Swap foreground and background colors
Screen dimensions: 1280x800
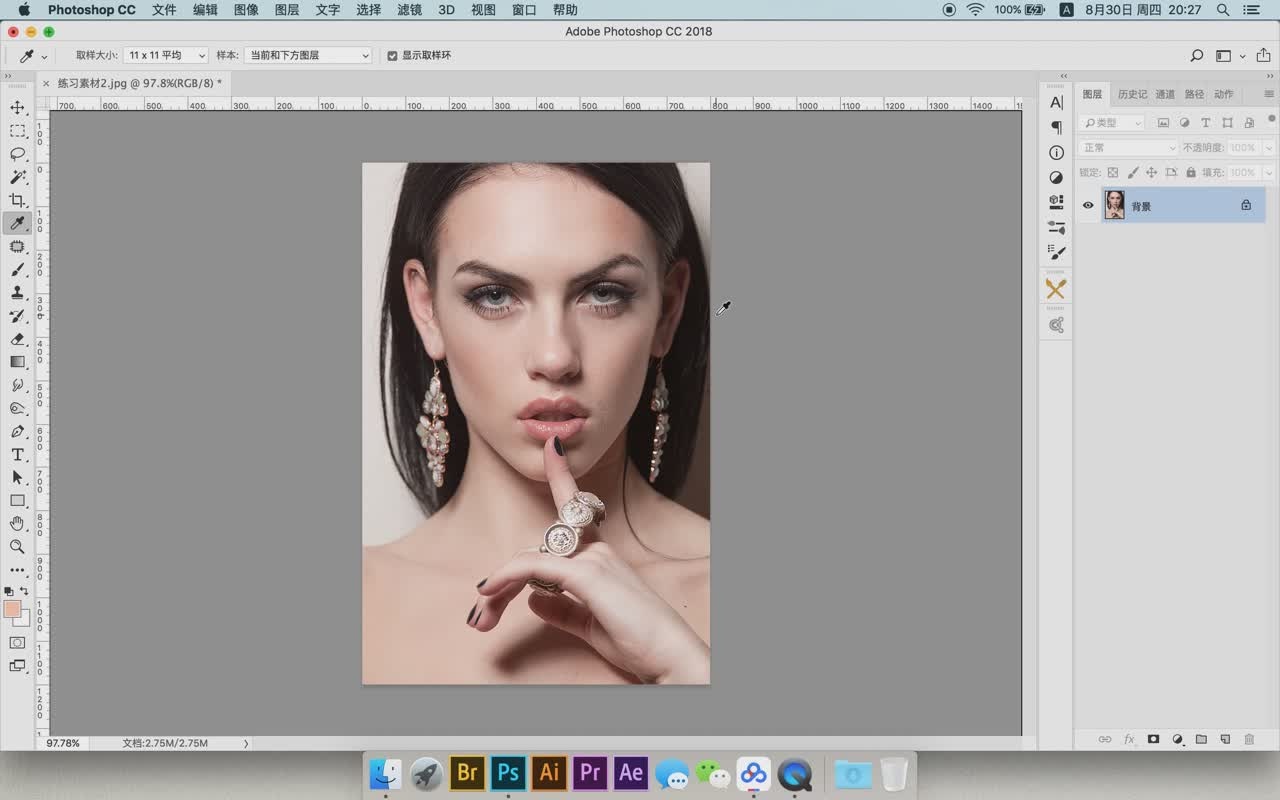[25, 591]
